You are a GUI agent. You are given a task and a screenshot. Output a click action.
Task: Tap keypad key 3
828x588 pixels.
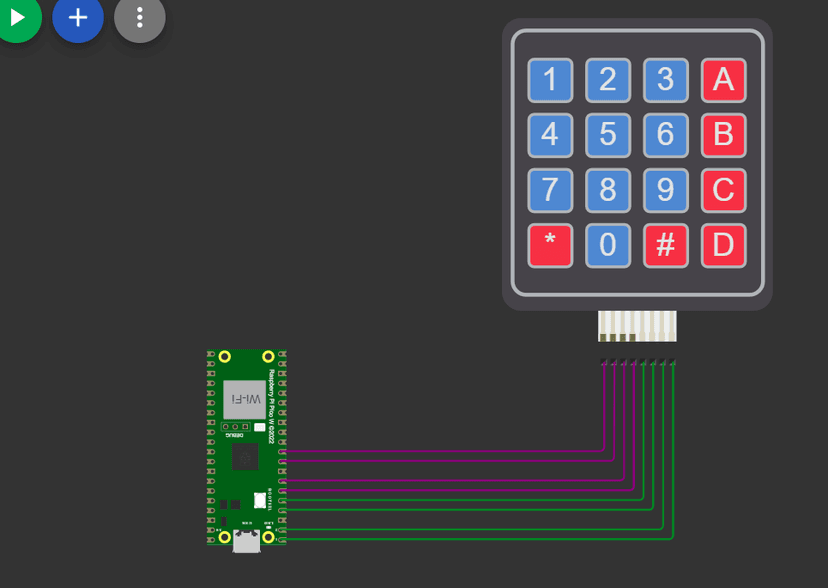[665, 80]
